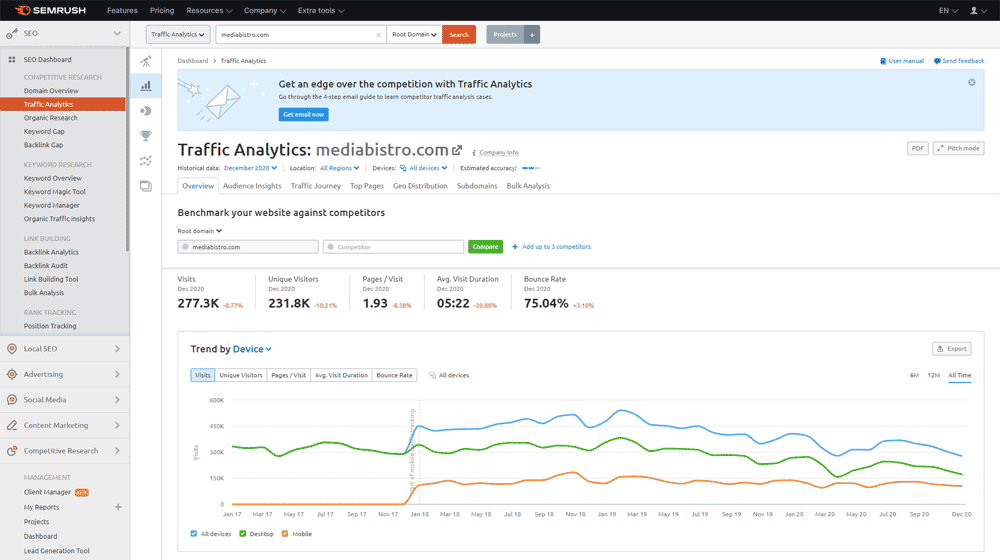
Task: Open the Root domain benchmark dropdown
Action: click(200, 231)
